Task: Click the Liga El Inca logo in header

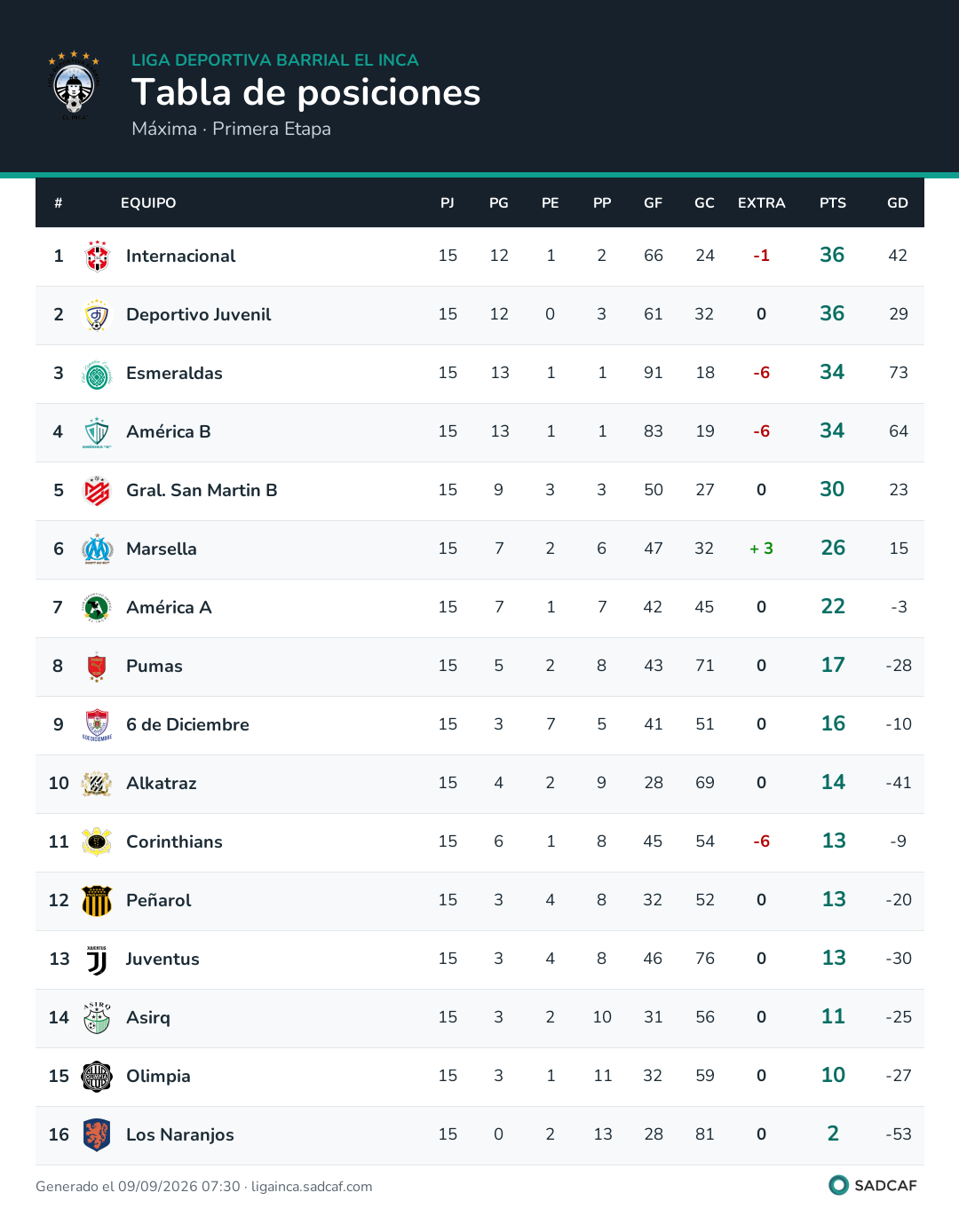Action: (x=74, y=85)
